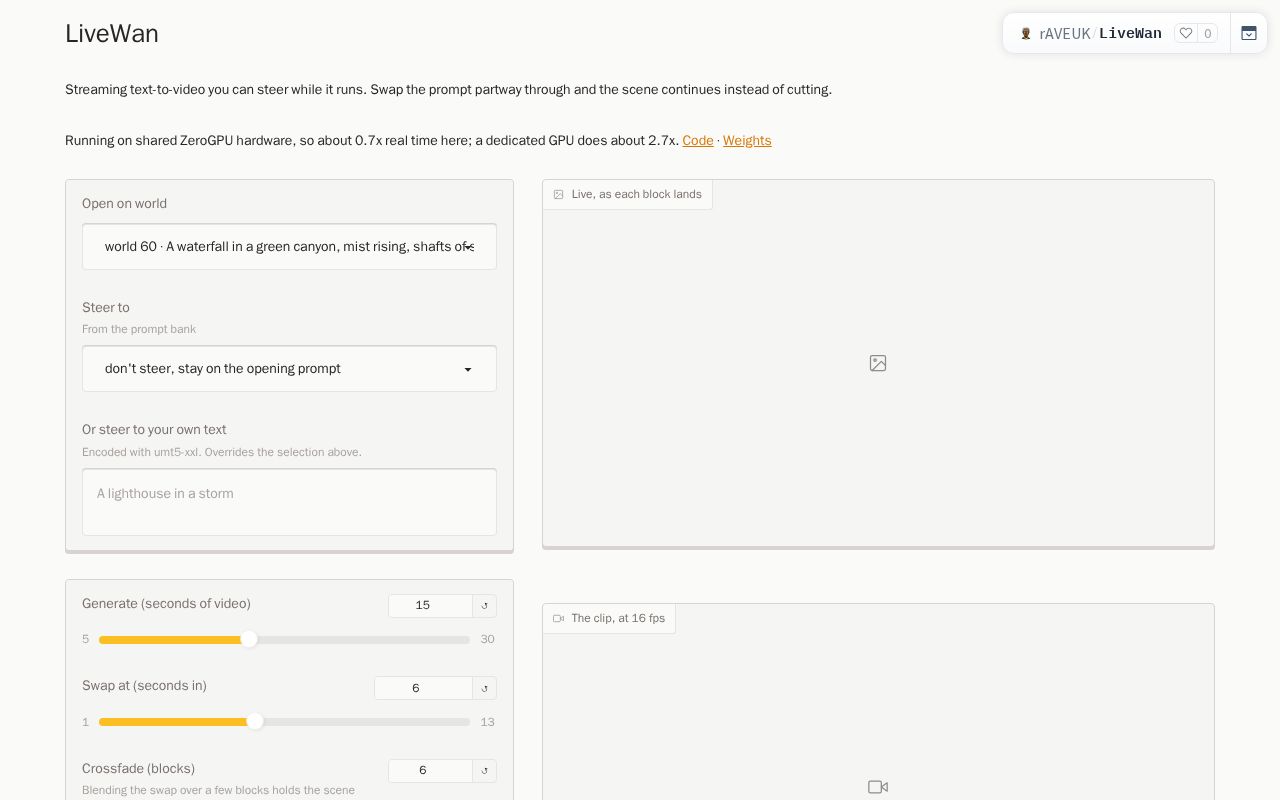Adjust the Generate seconds of video slider
This screenshot has height=800, width=1280.
[284, 639]
